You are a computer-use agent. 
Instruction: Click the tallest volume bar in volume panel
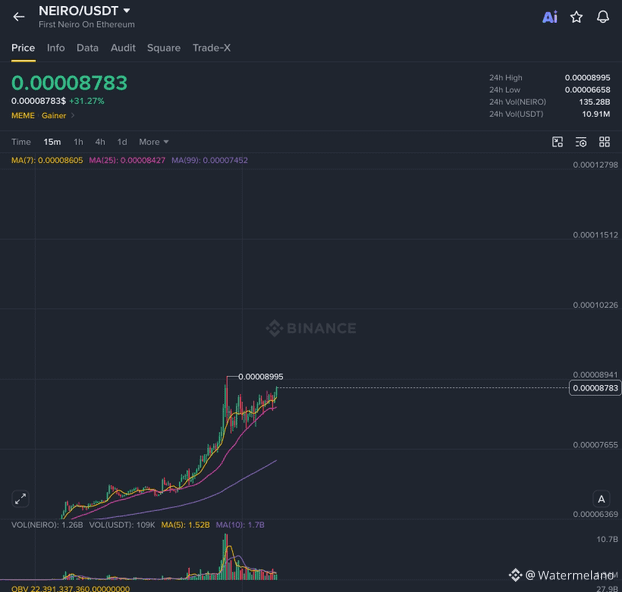point(227,556)
